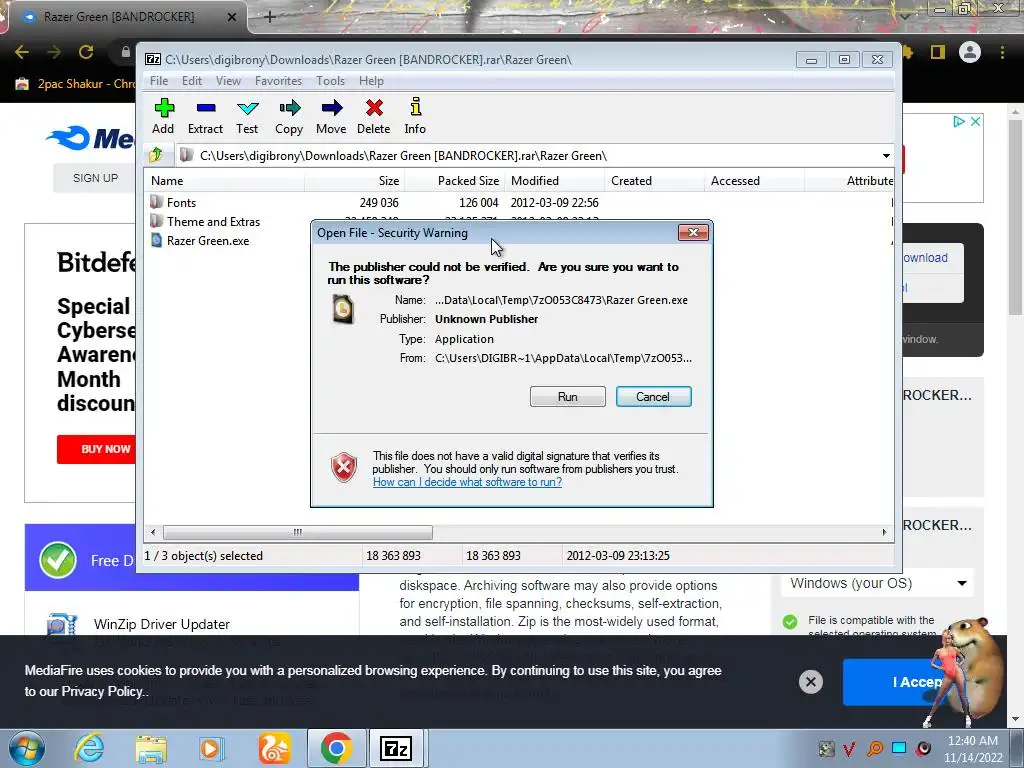Open UC Browser from taskbar
1024x768 pixels.
coord(274,748)
